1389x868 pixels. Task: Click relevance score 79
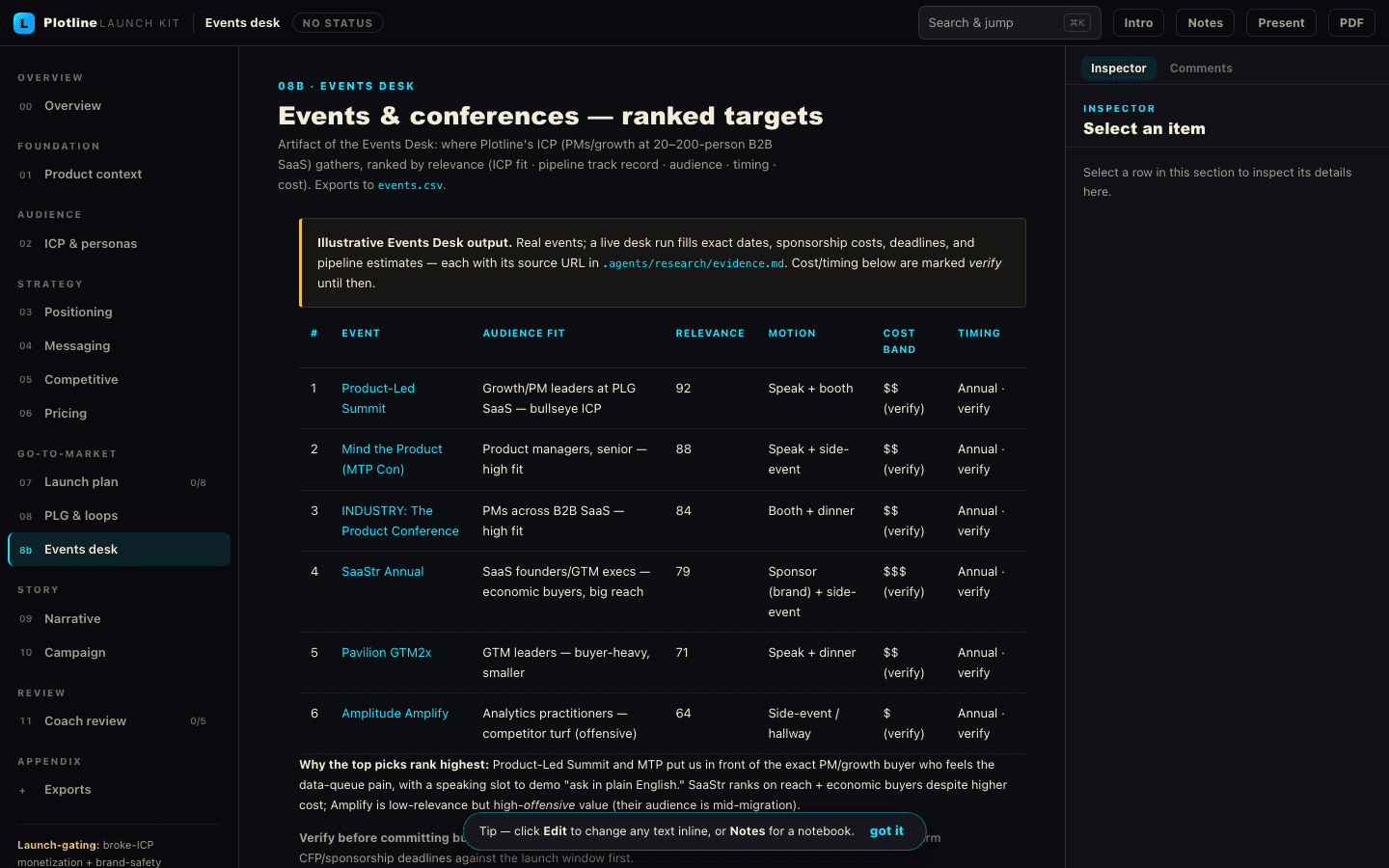point(683,572)
